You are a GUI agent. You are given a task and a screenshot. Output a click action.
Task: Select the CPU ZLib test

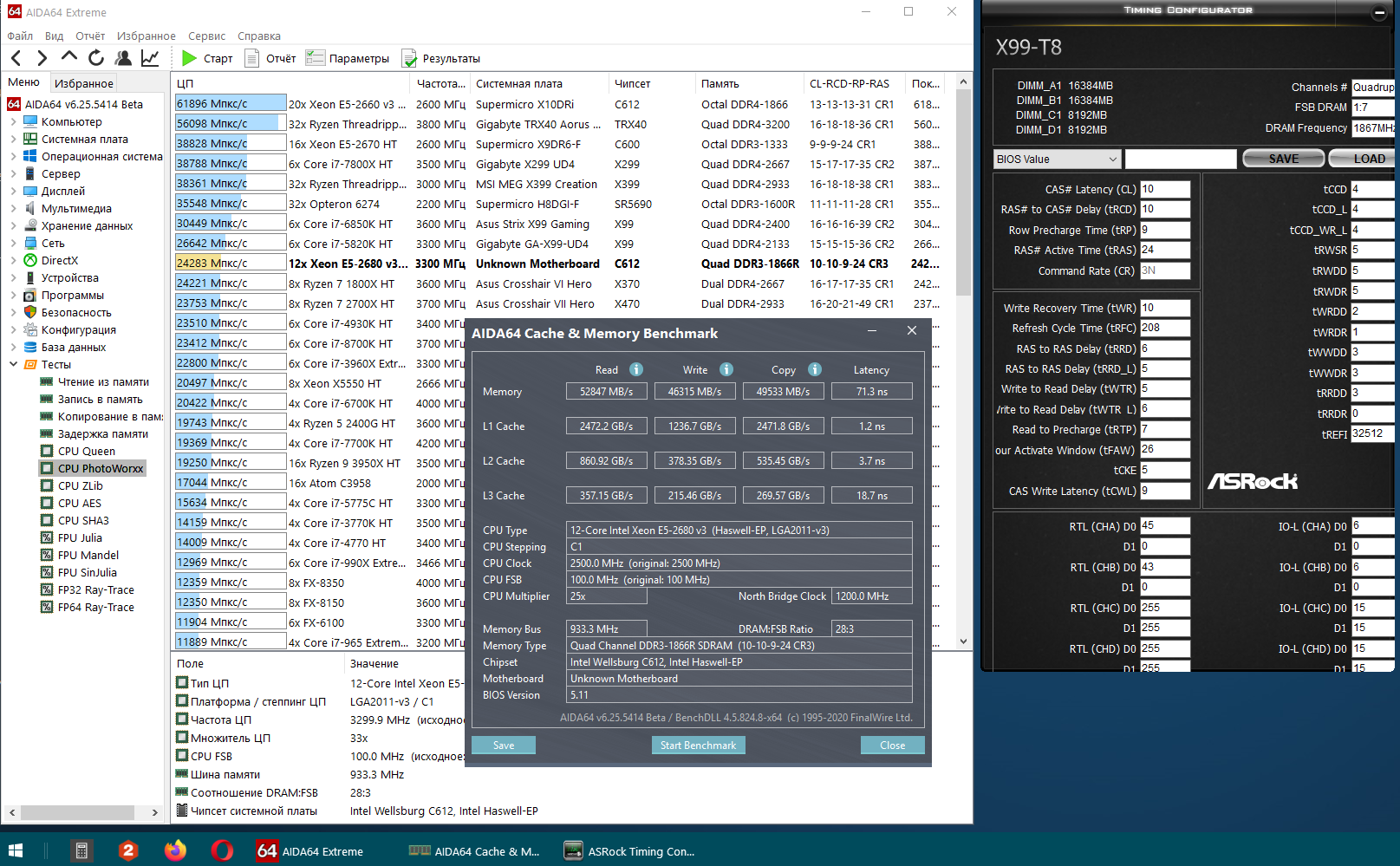point(80,485)
